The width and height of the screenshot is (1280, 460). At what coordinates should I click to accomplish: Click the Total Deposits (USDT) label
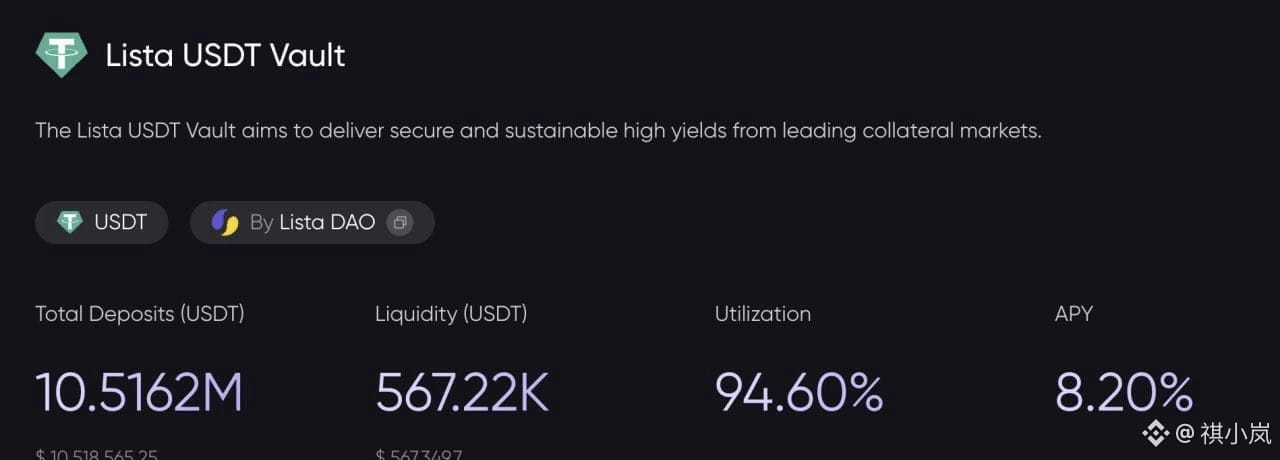point(140,314)
